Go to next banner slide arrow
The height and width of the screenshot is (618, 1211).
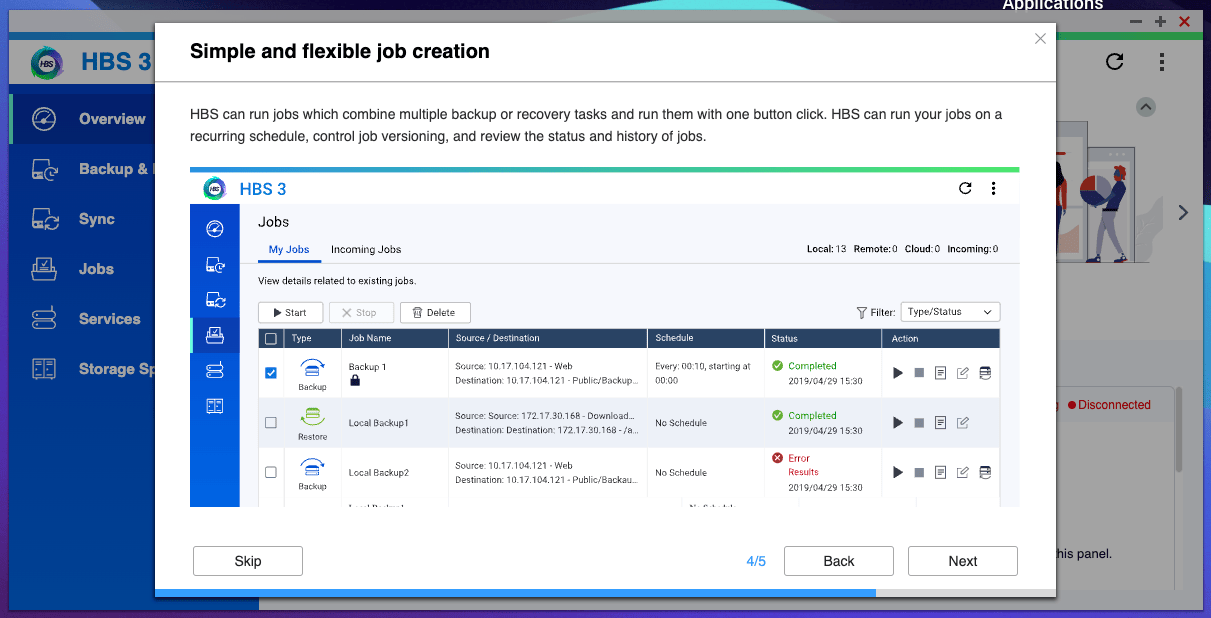(1183, 212)
